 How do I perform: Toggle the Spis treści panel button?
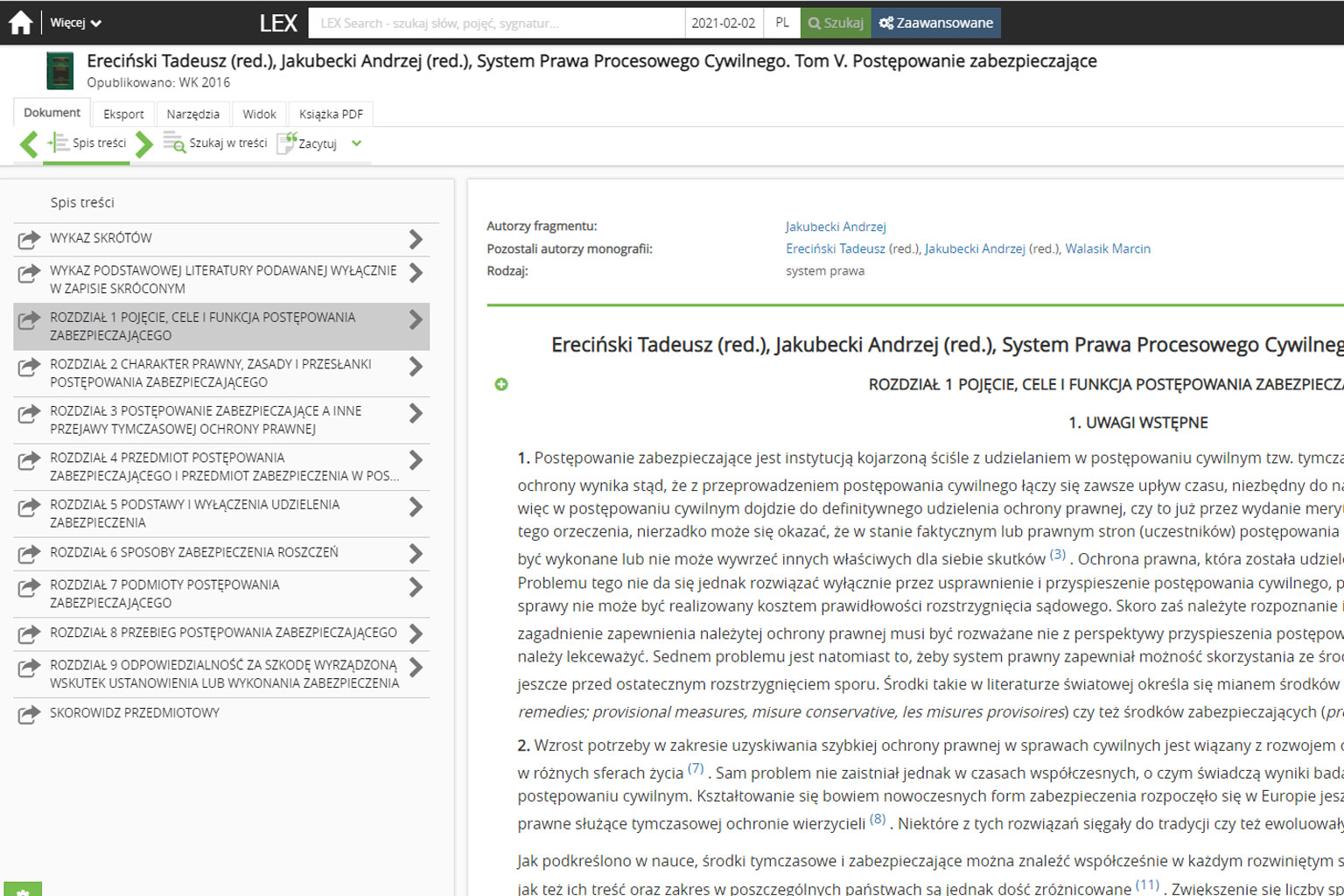(87, 143)
